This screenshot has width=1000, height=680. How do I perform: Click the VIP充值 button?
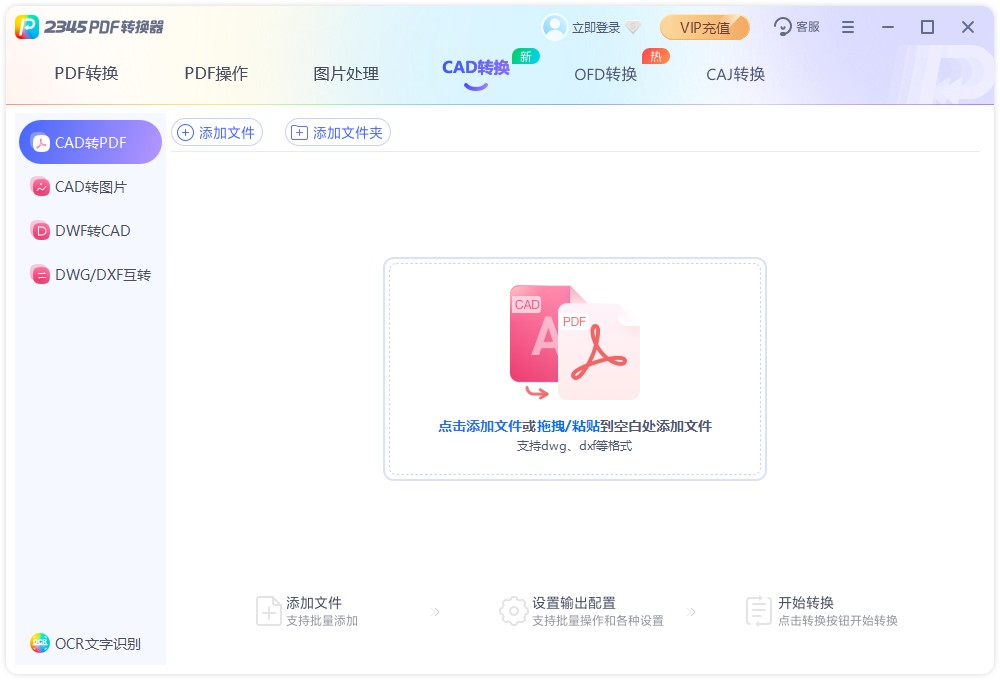(704, 27)
